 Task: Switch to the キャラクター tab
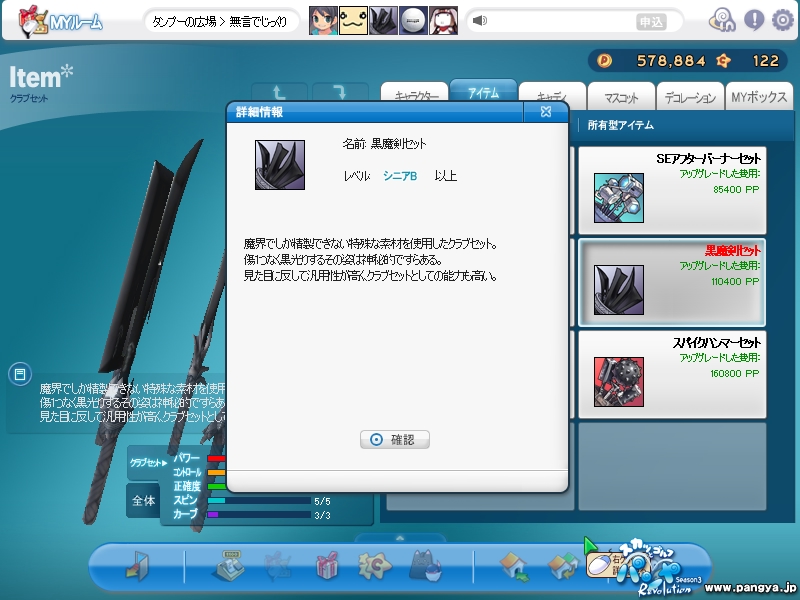pyautogui.click(x=415, y=96)
